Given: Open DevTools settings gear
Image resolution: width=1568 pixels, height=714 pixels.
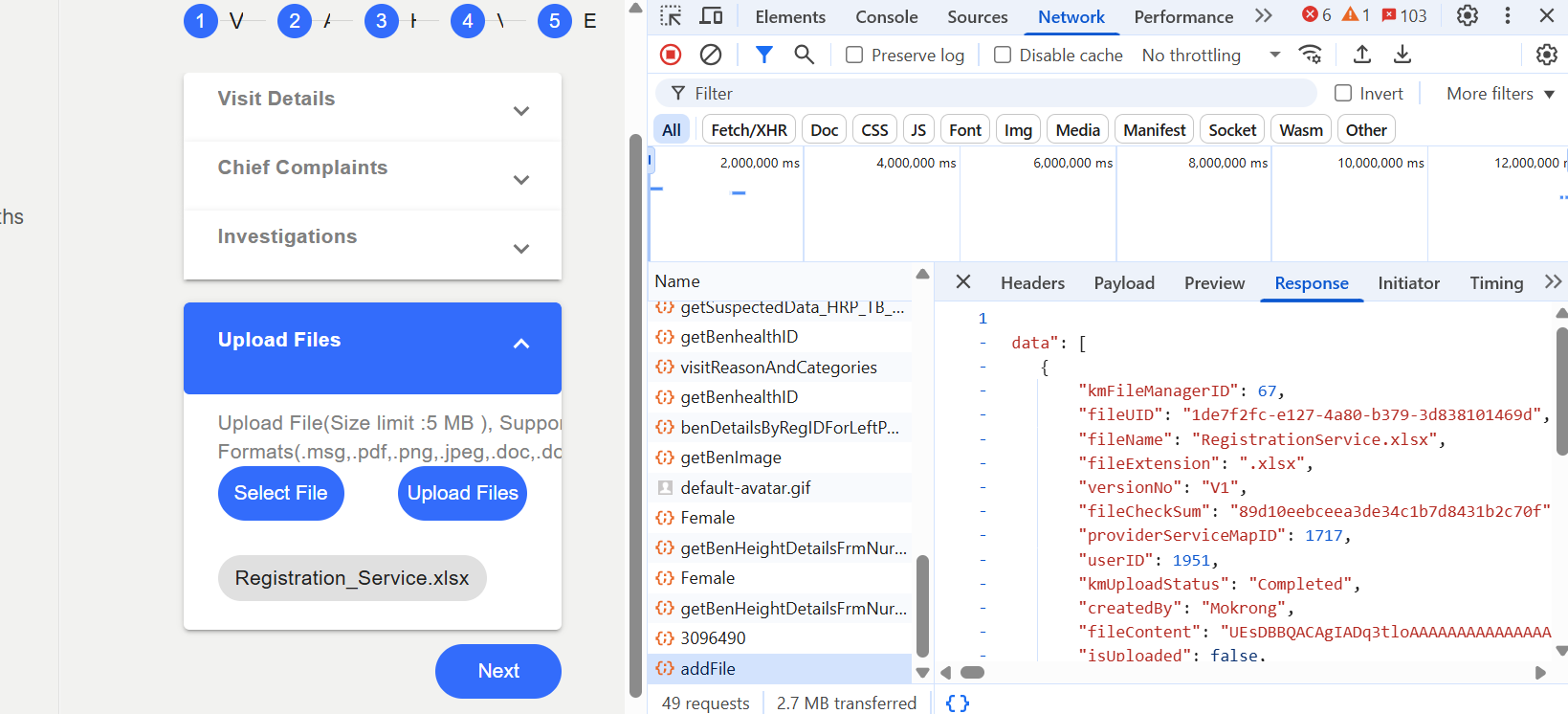Looking at the screenshot, I should [x=1468, y=15].
